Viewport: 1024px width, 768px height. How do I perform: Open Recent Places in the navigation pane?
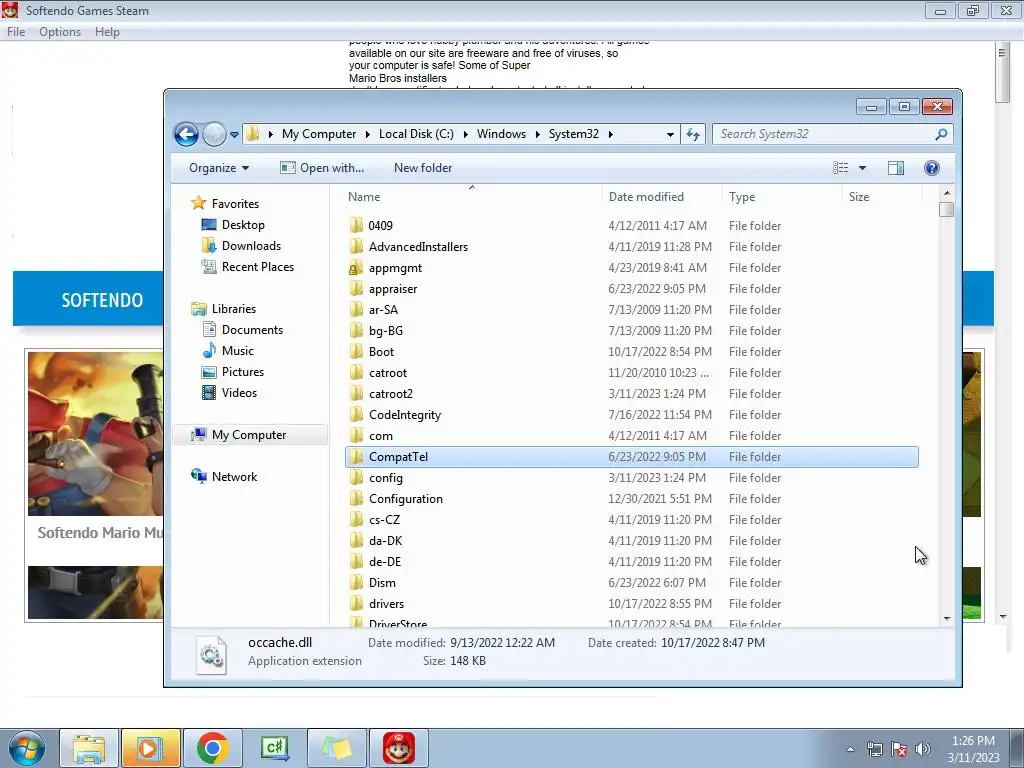point(248,266)
